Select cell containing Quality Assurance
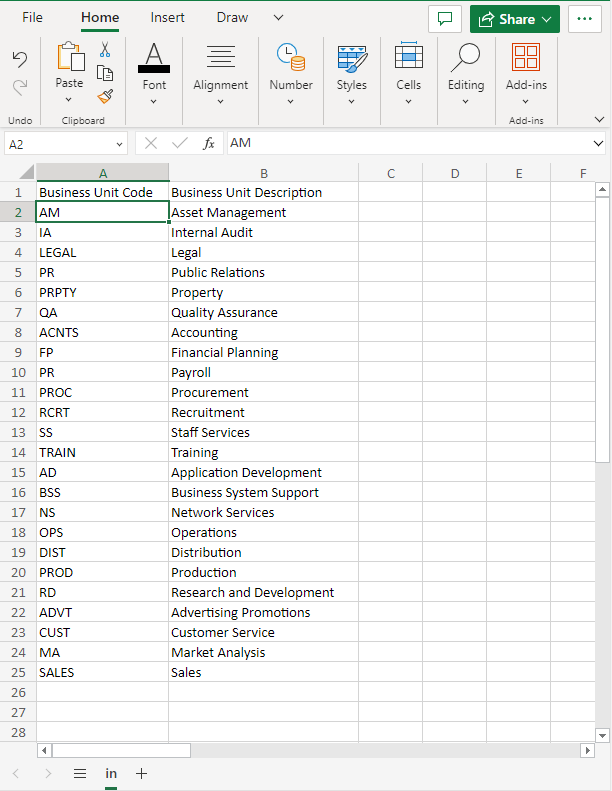Image resolution: width=612 pixels, height=791 pixels. point(263,312)
